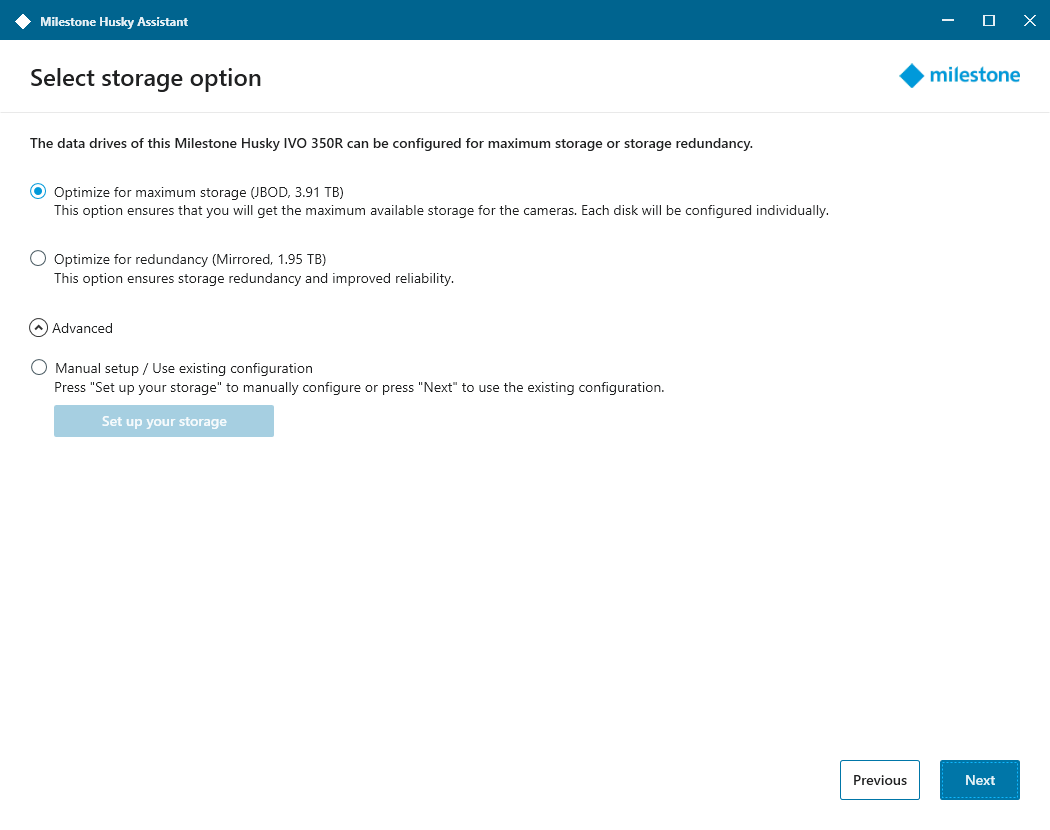Select the Manual setup radio button
The height and width of the screenshot is (830, 1050).
[39, 367]
